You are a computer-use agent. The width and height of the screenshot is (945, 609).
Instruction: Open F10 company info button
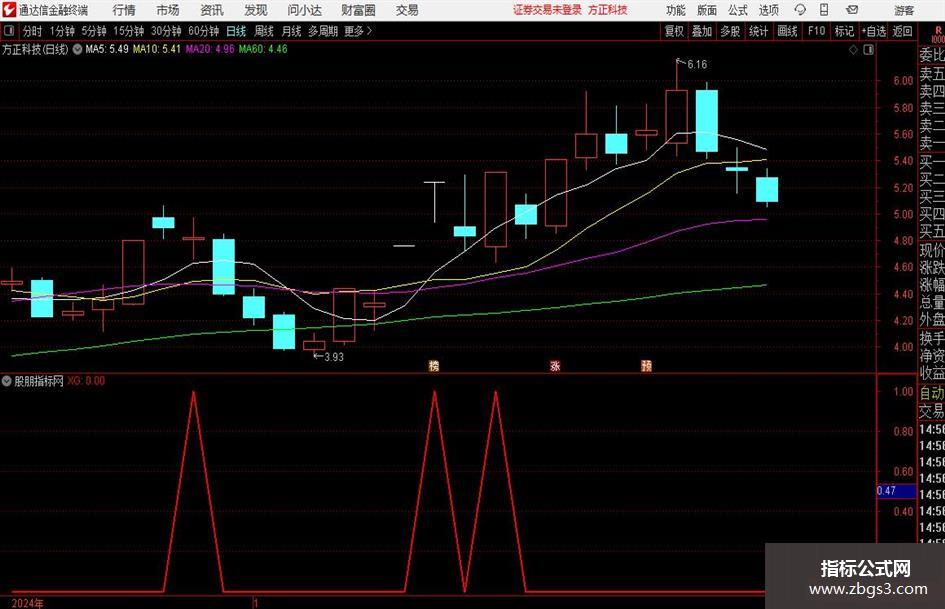[817, 31]
